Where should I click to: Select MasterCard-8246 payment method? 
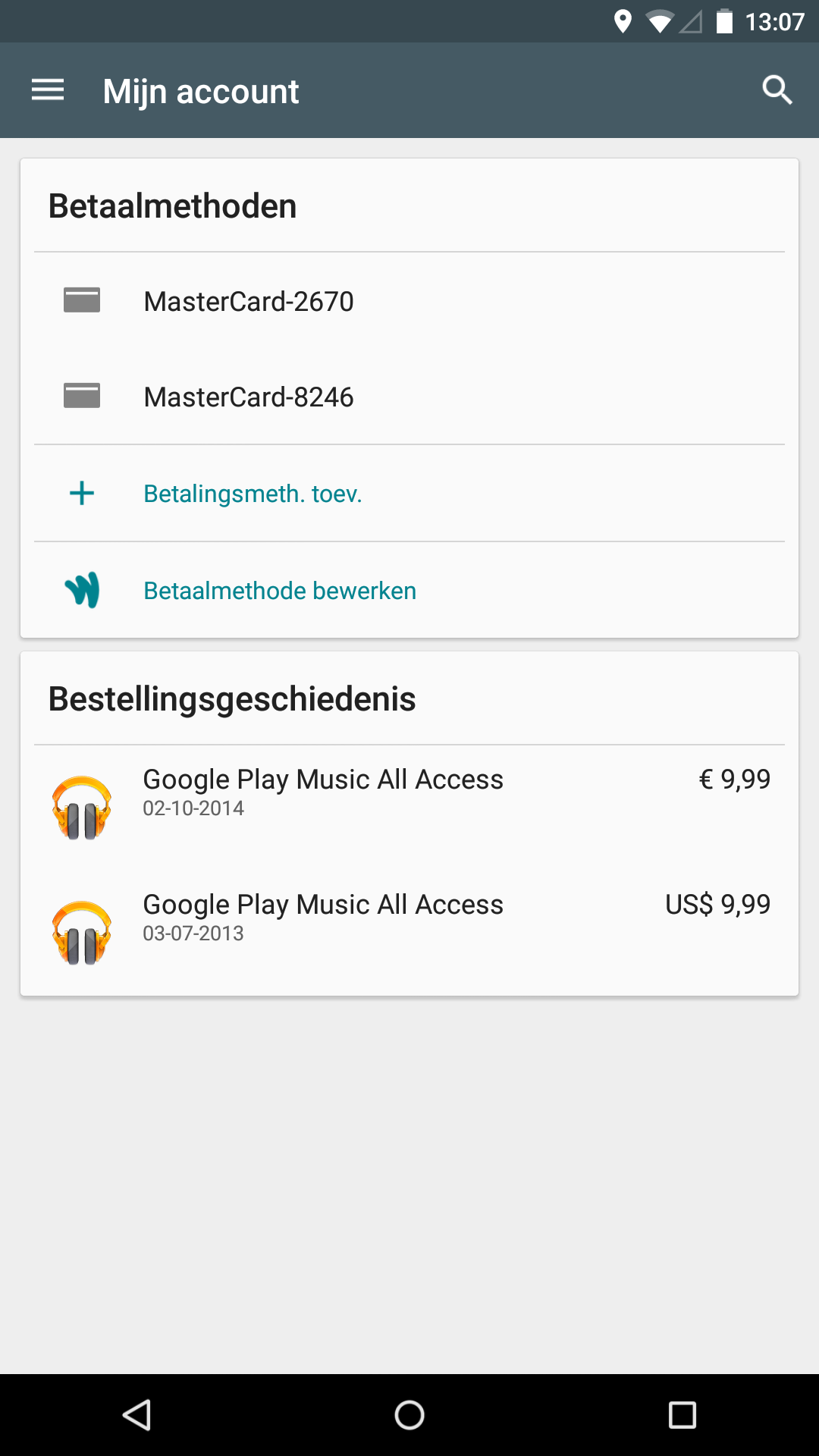tap(249, 397)
